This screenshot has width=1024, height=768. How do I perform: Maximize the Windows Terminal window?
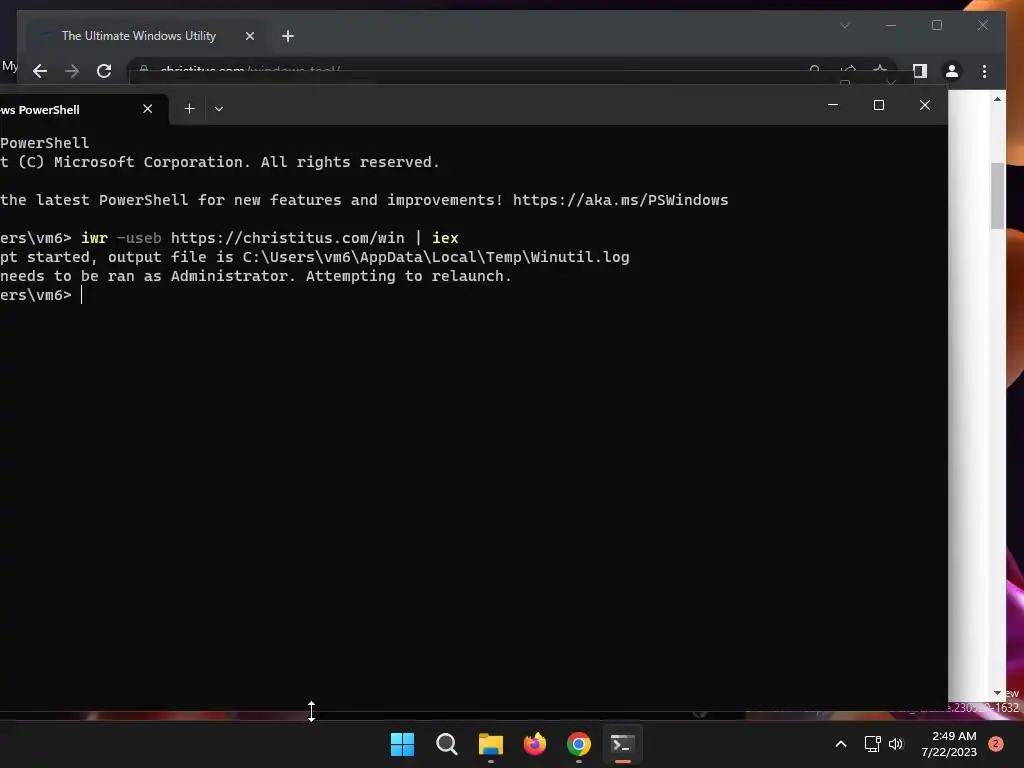(x=879, y=104)
